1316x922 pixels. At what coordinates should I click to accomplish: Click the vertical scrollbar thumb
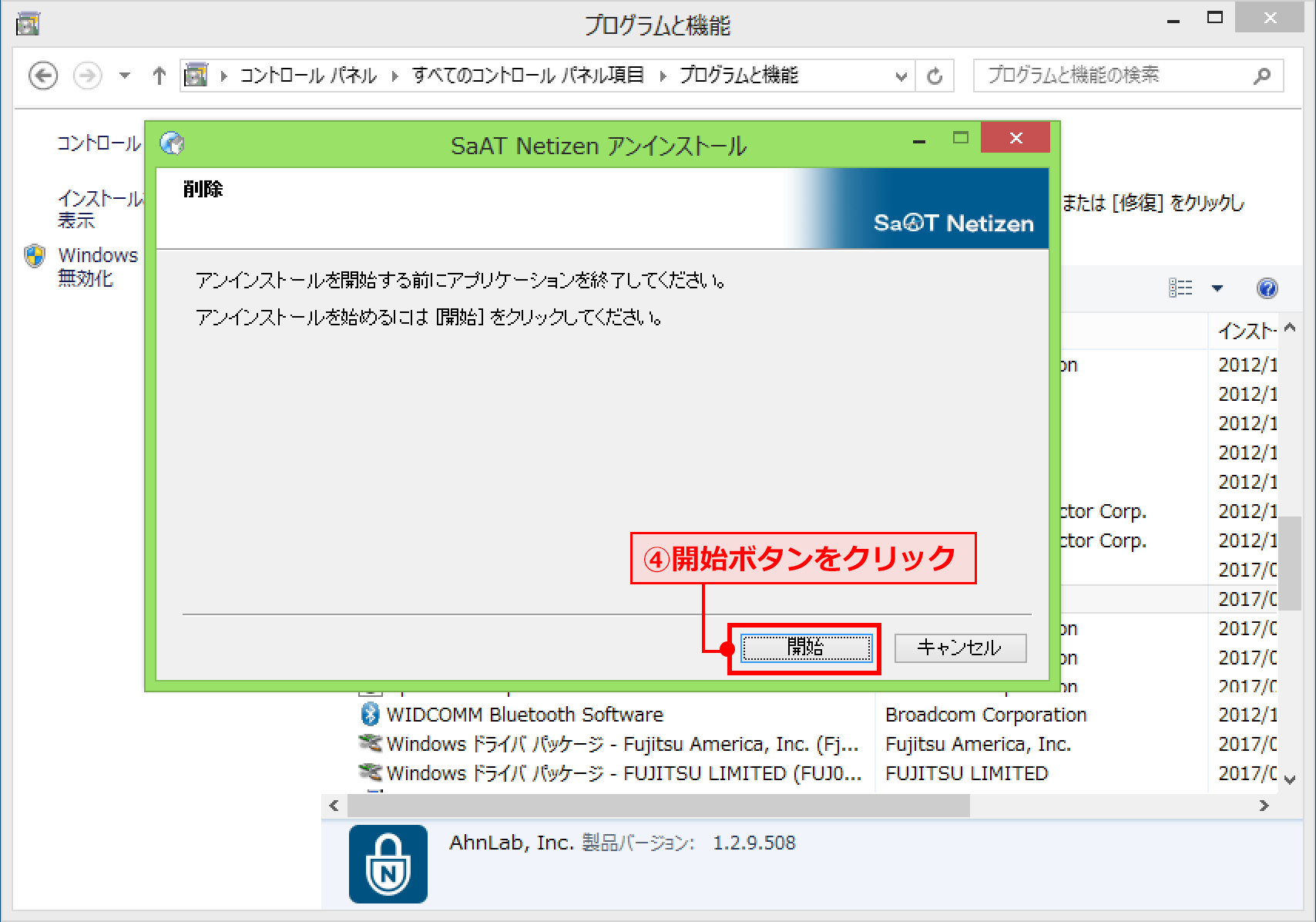click(1291, 564)
